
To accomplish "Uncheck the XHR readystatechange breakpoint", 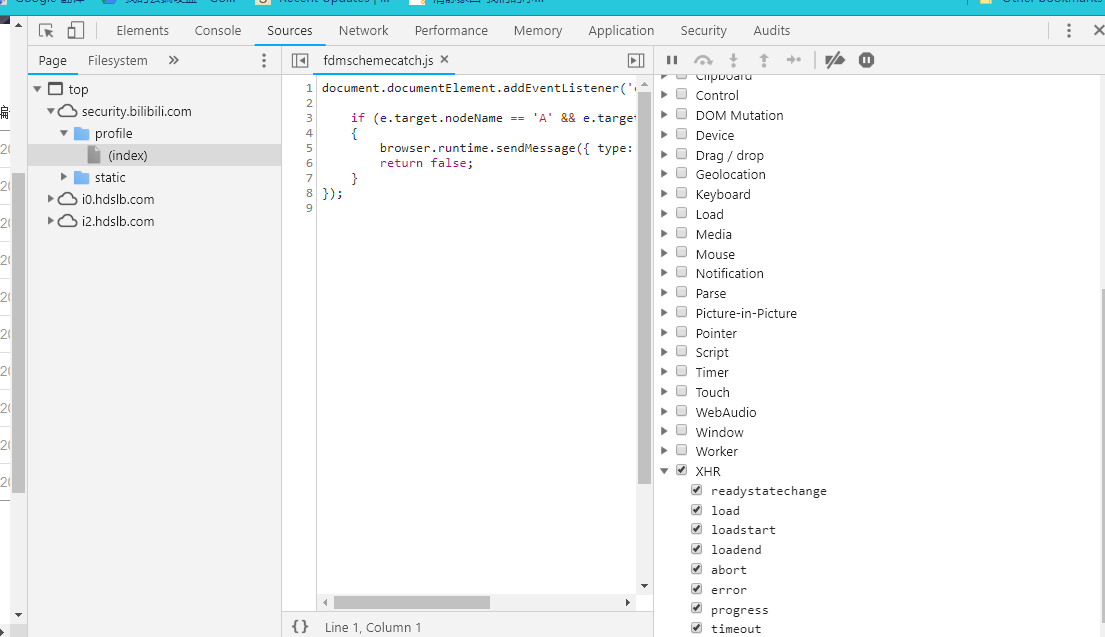I will pos(697,490).
